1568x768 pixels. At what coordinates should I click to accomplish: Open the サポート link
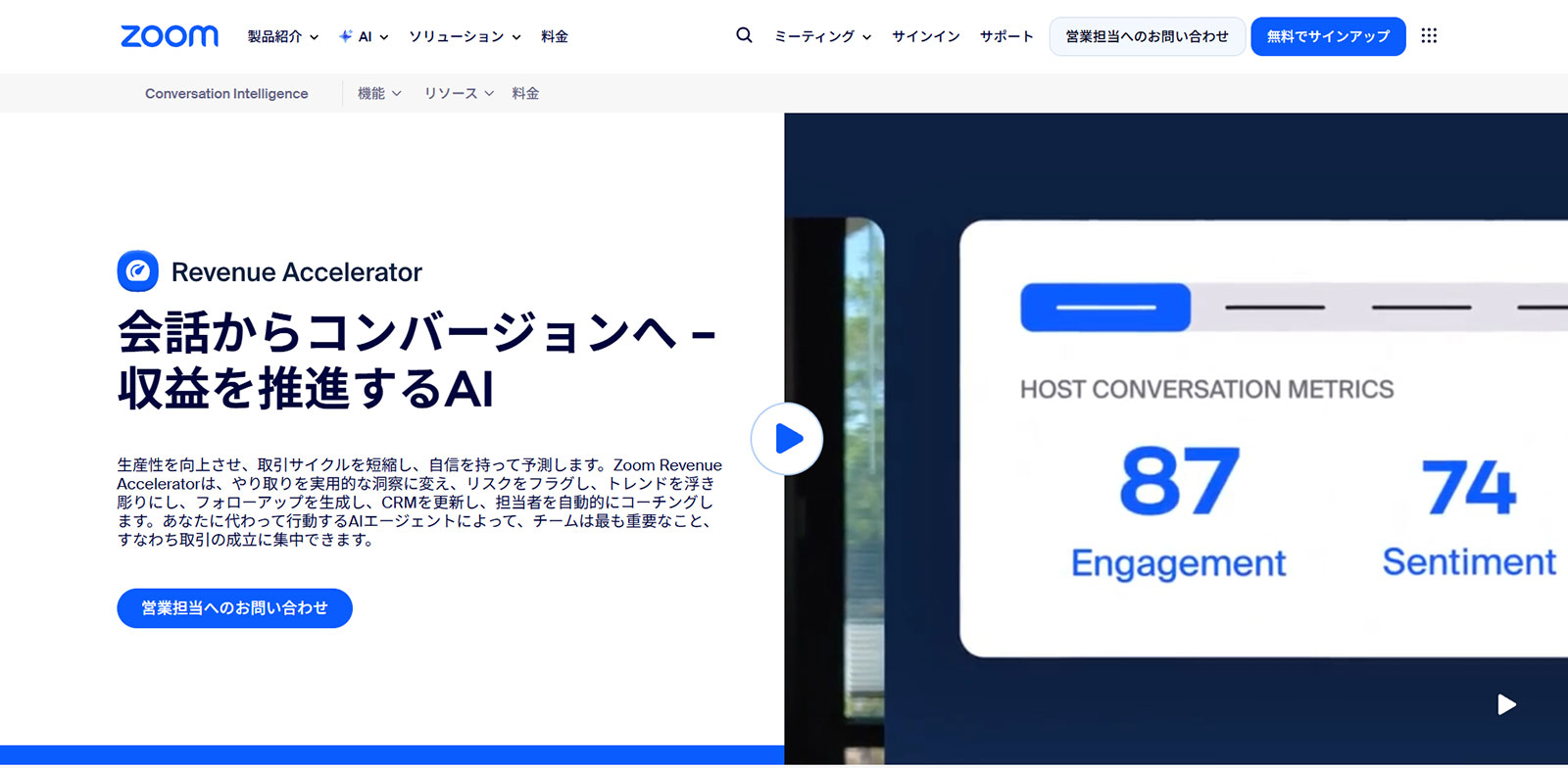[1006, 36]
